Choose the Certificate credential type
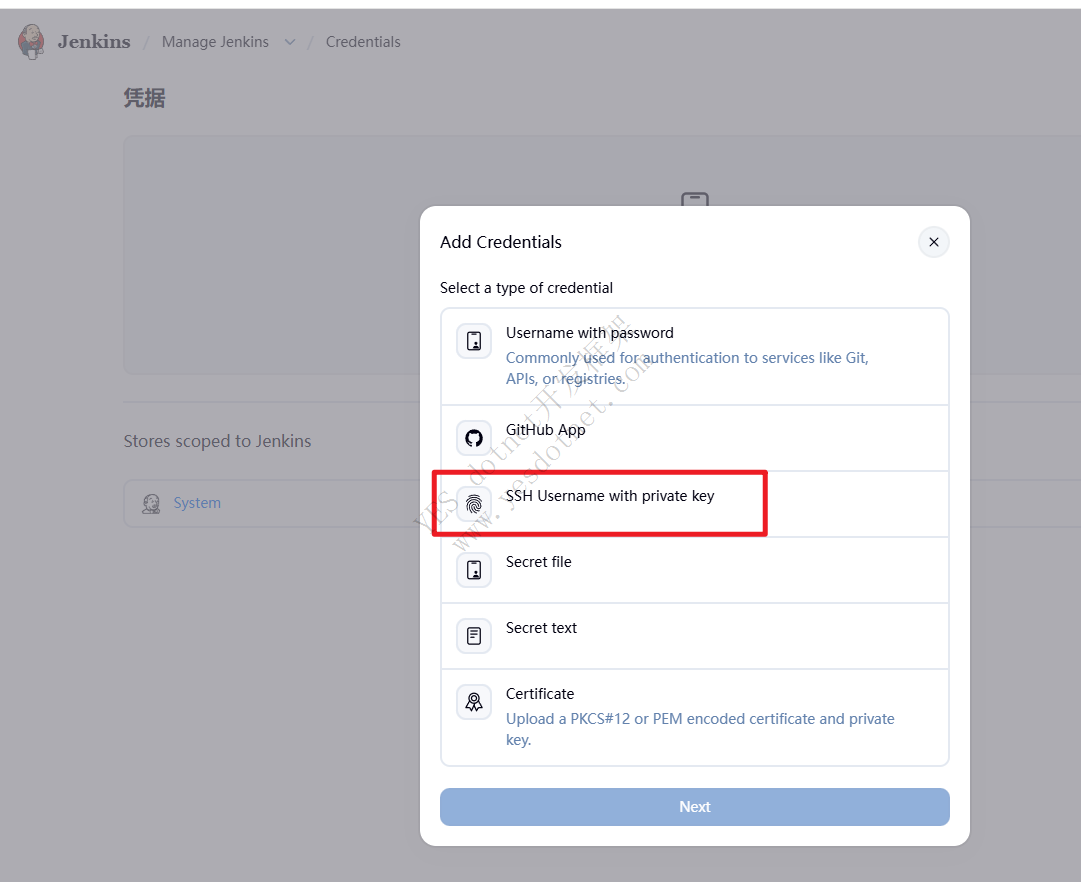Viewport: 1081px width, 882px height. [694, 717]
